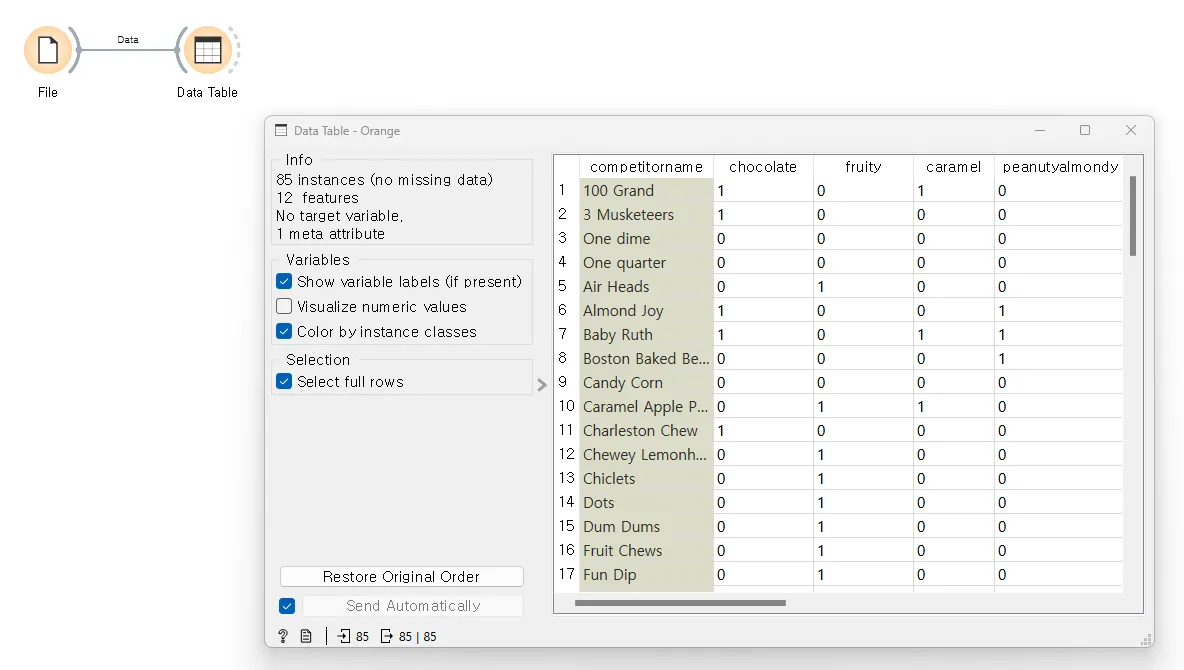Select the Data Table widget node
1184x670 pixels.
click(208, 51)
